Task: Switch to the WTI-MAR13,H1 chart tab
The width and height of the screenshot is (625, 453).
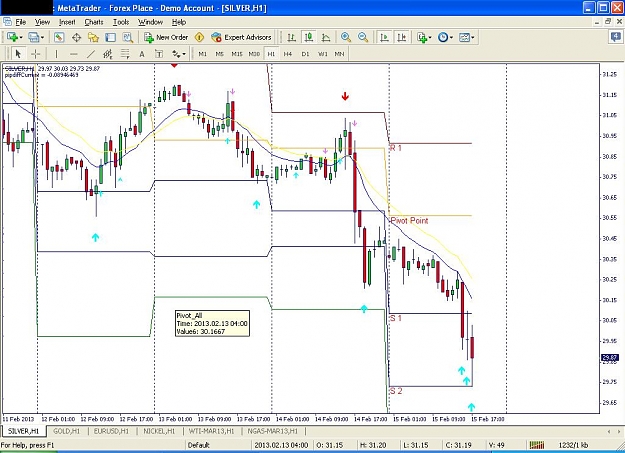Action: (x=211, y=431)
